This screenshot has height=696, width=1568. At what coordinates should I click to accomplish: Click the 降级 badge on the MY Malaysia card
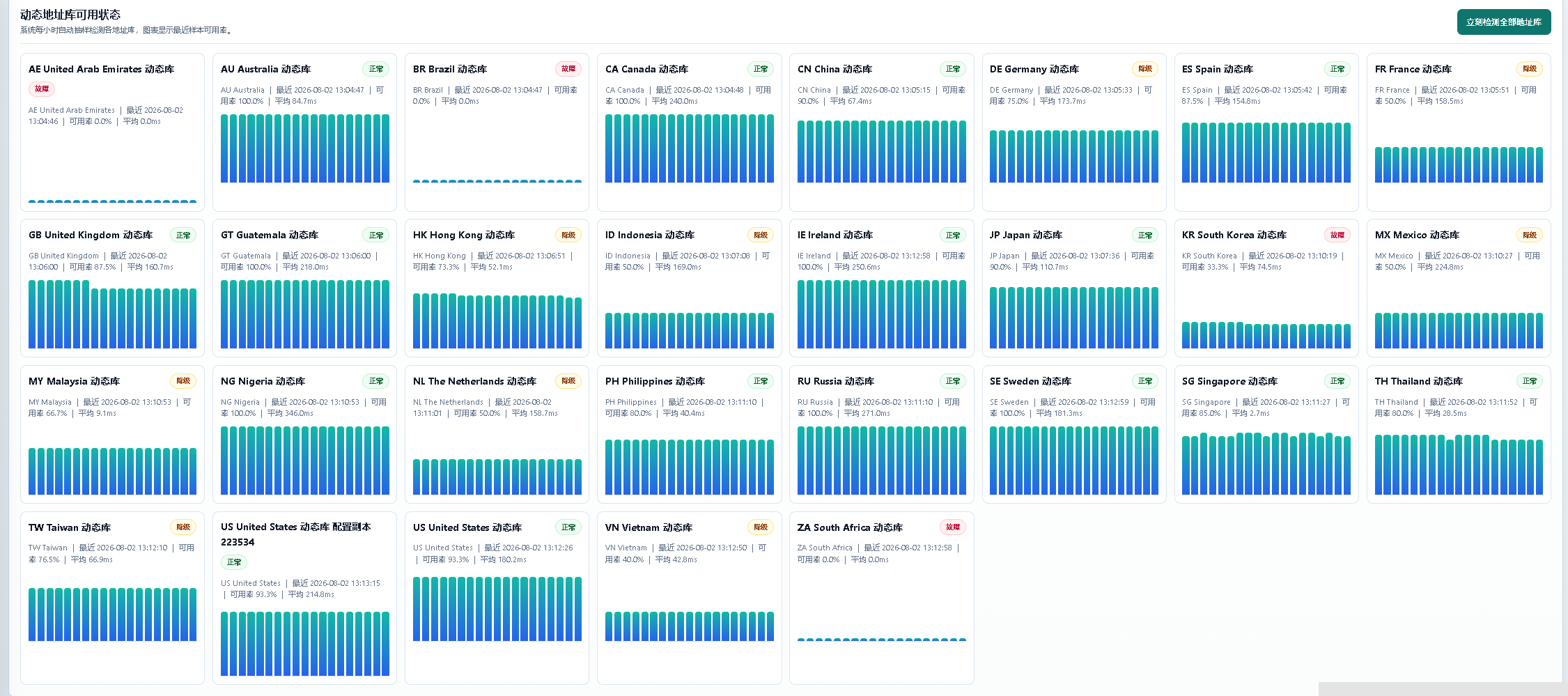pyautogui.click(x=183, y=381)
